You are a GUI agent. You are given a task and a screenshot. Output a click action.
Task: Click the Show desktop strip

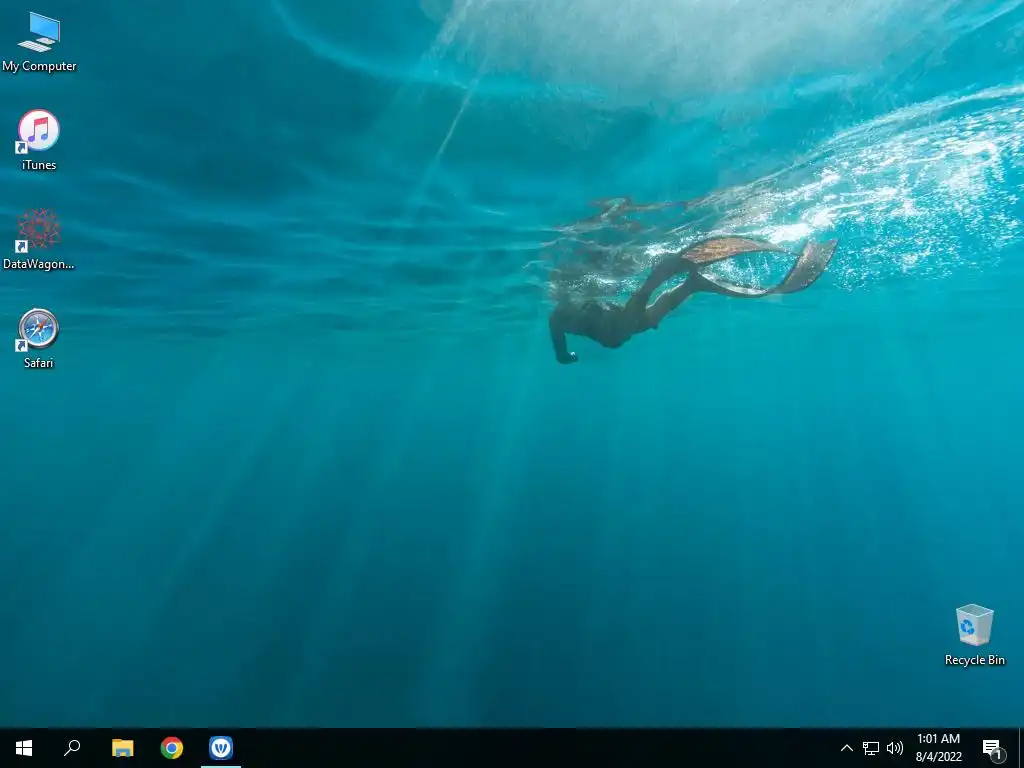(x=1021, y=748)
